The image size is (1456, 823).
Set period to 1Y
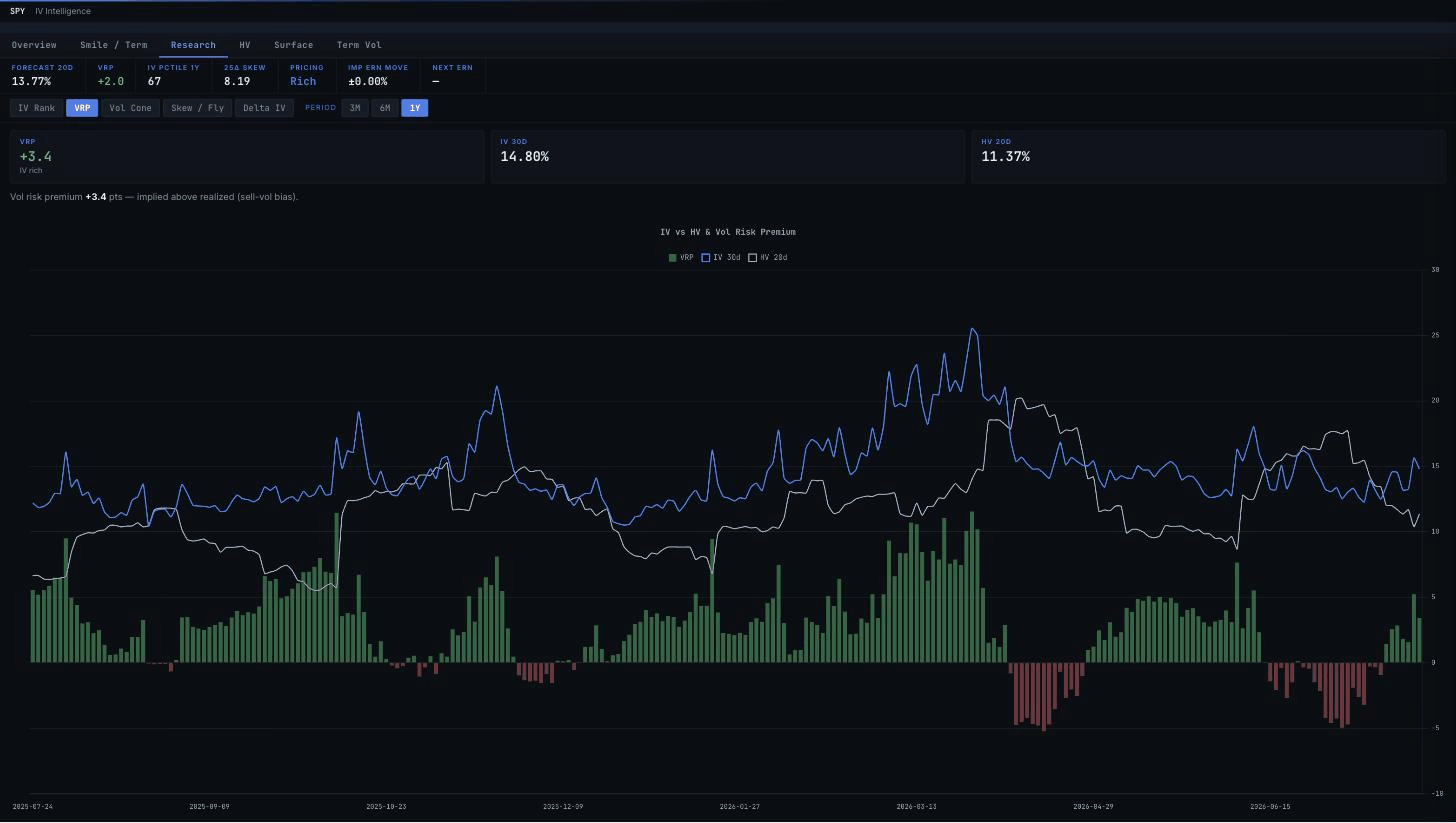click(415, 108)
